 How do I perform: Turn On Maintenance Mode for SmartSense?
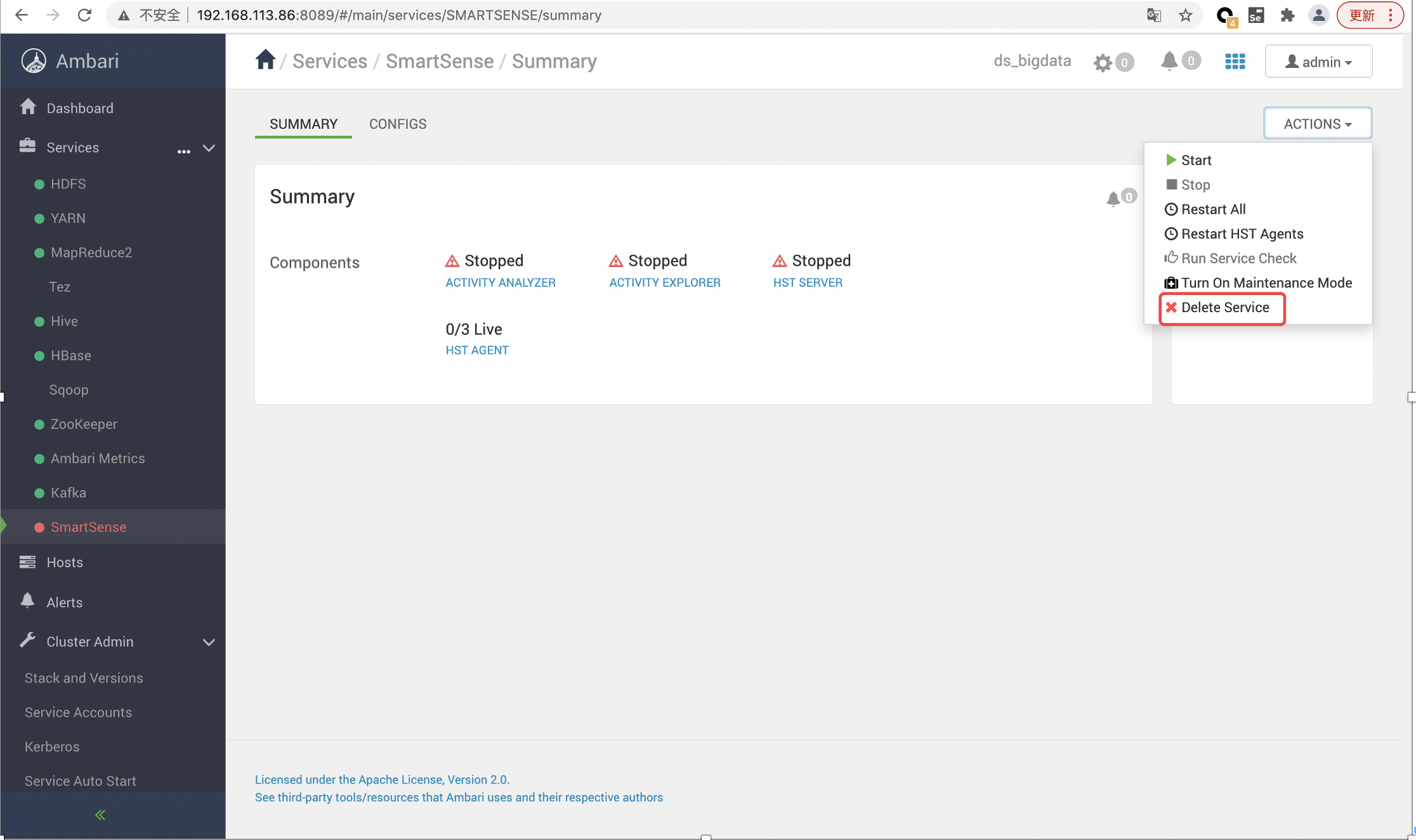pos(1258,283)
